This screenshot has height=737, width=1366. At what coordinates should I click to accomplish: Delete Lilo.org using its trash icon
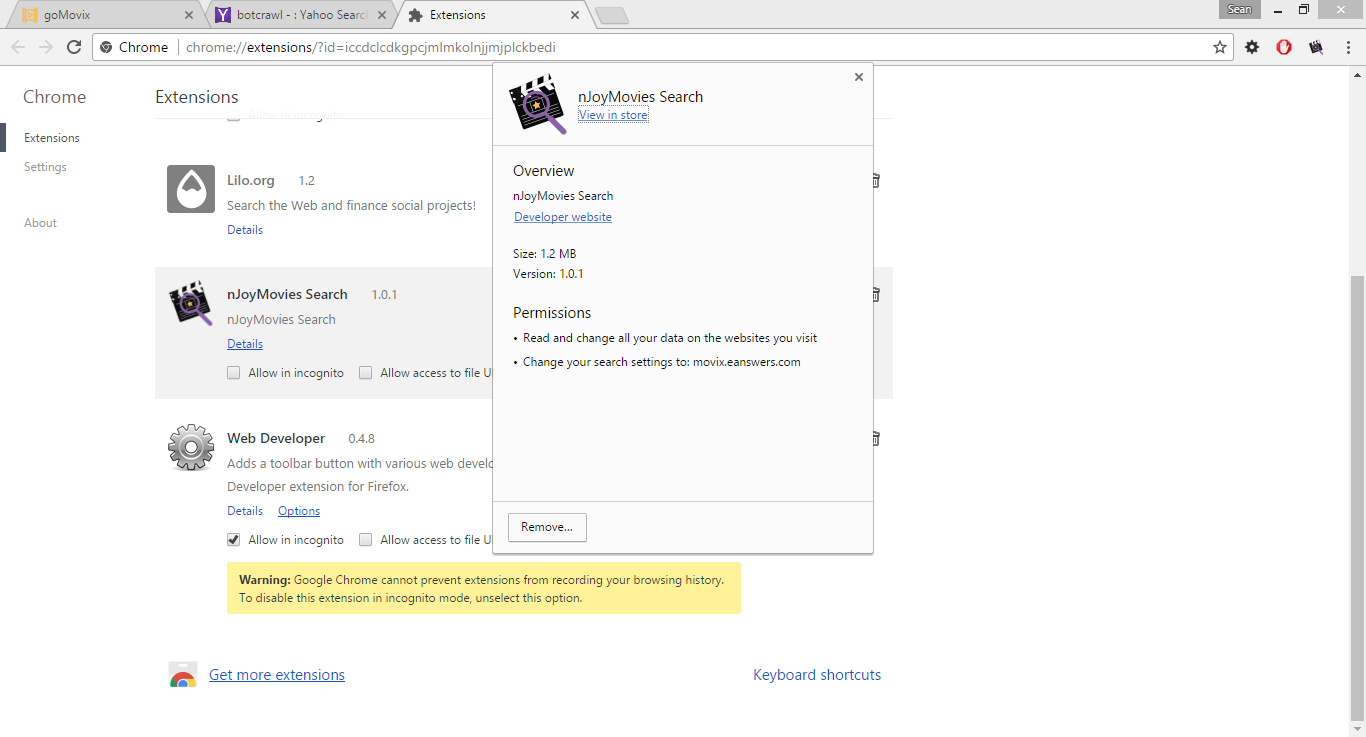[x=875, y=180]
